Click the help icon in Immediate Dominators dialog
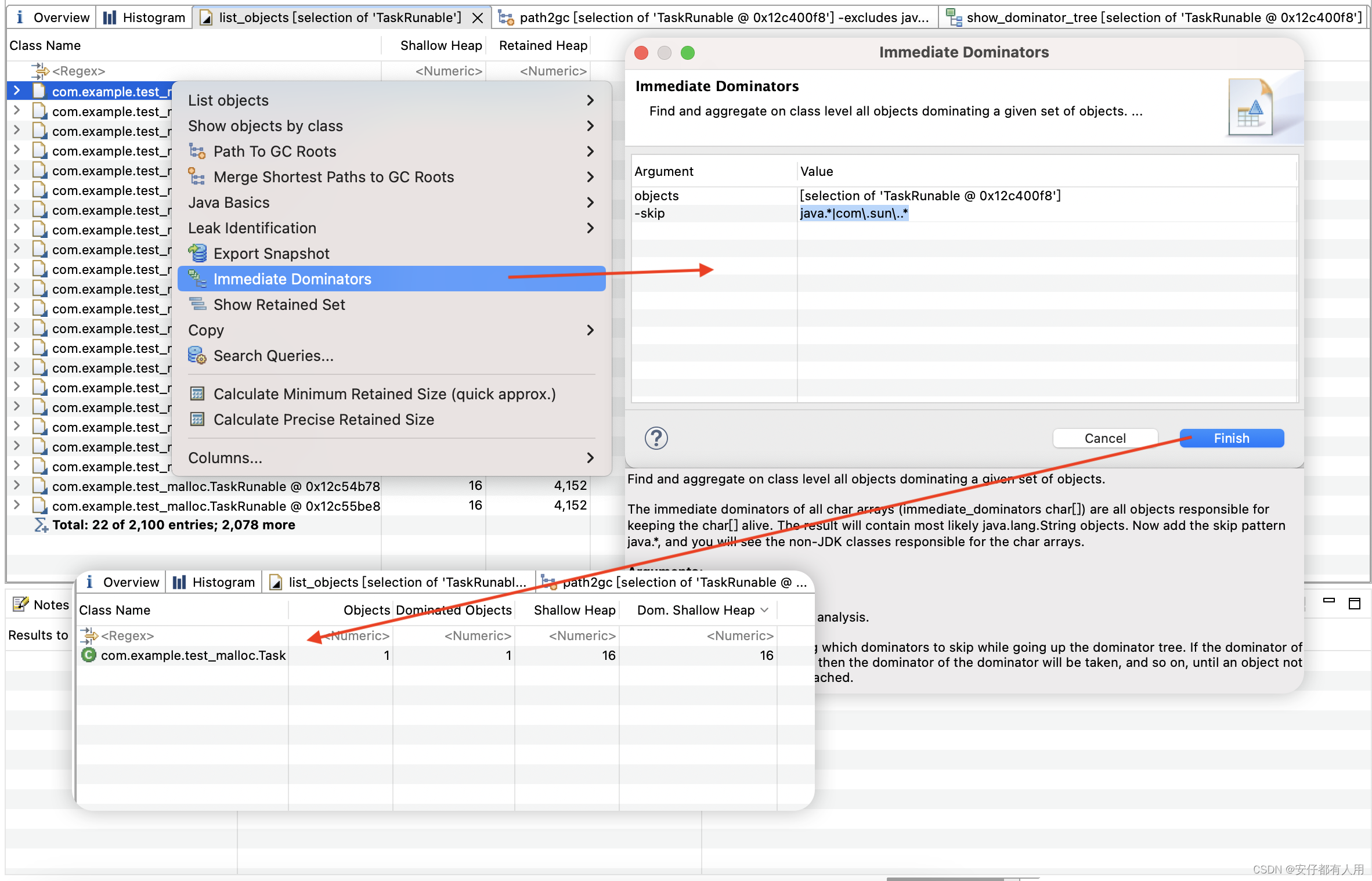This screenshot has height=881, width=1372. point(656,437)
